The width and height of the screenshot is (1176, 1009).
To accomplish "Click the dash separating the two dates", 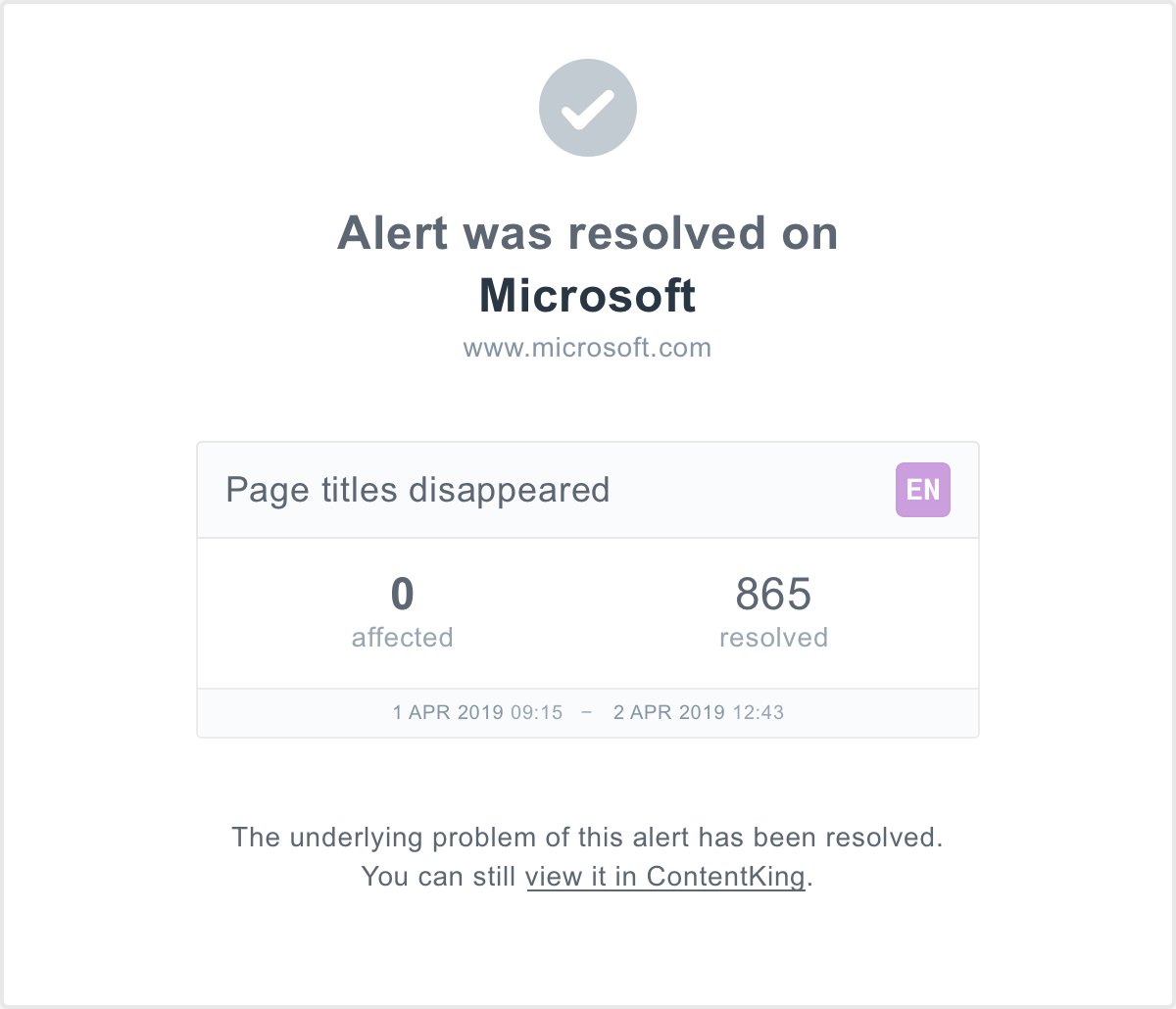I will (x=587, y=712).
